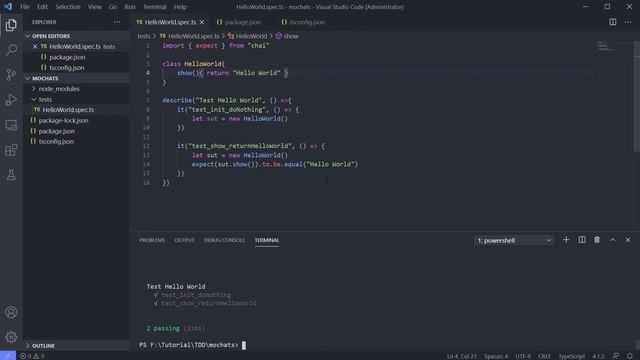
Task: Open the Edit menu
Action: point(42,7)
